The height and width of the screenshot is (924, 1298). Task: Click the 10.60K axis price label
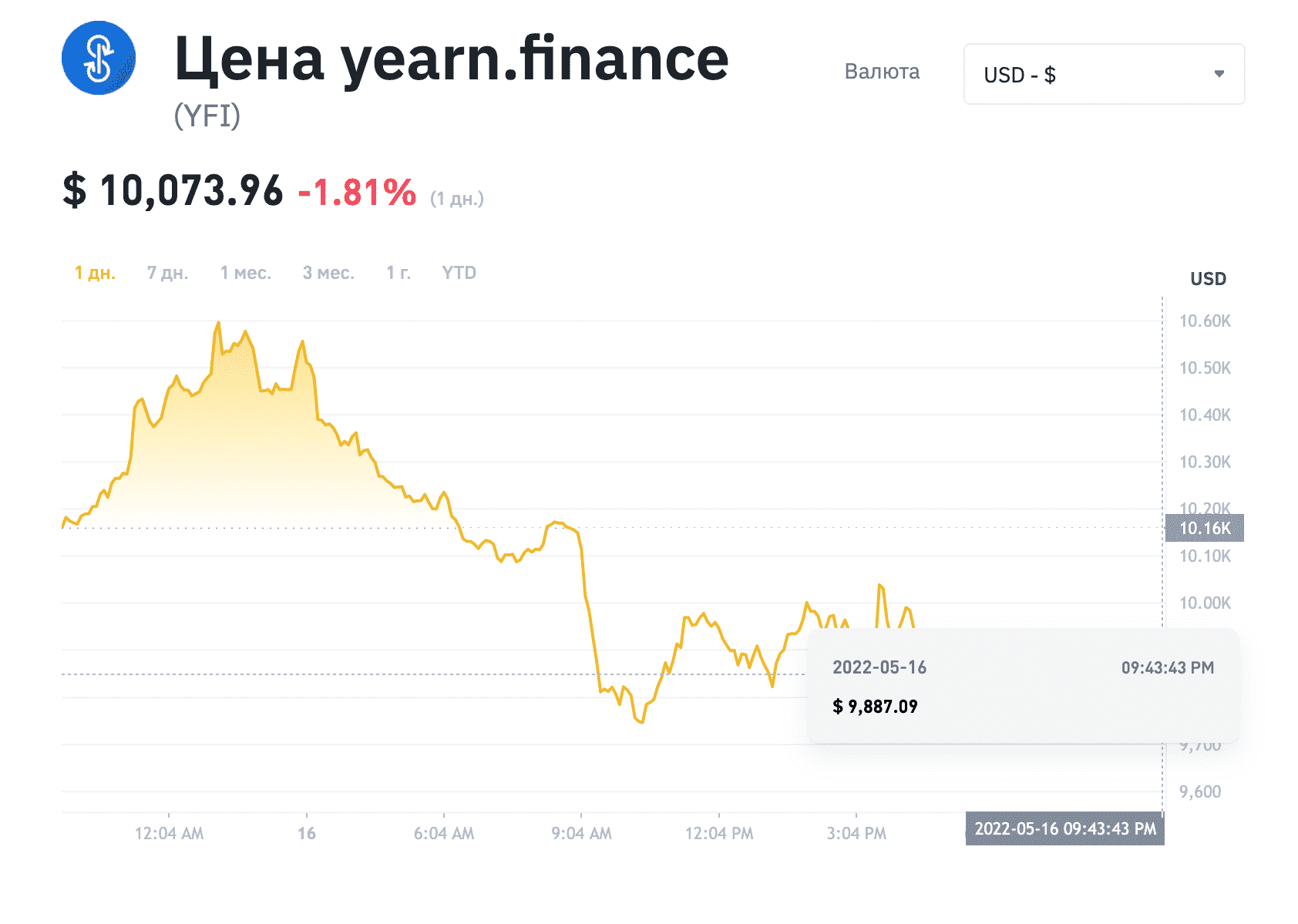pyautogui.click(x=1206, y=321)
